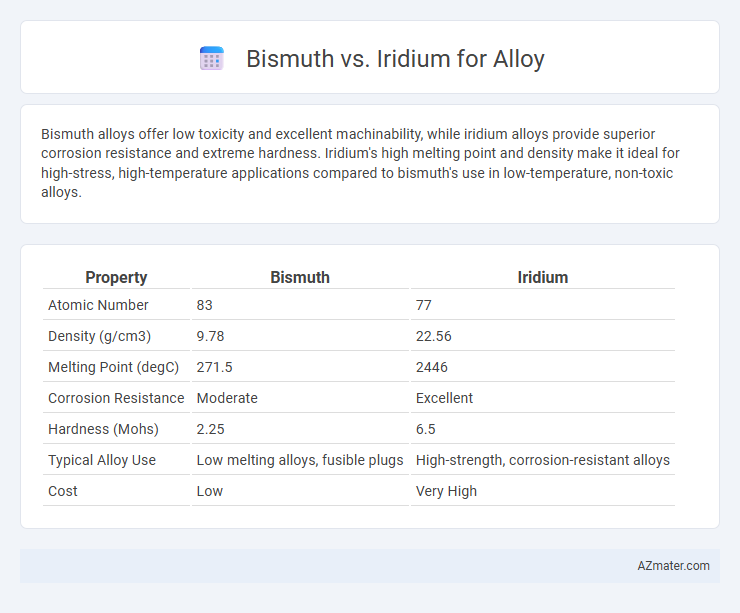This screenshot has height=613, width=740.
Task: Click the calendar grid icon beside the title
Action: coord(211,59)
